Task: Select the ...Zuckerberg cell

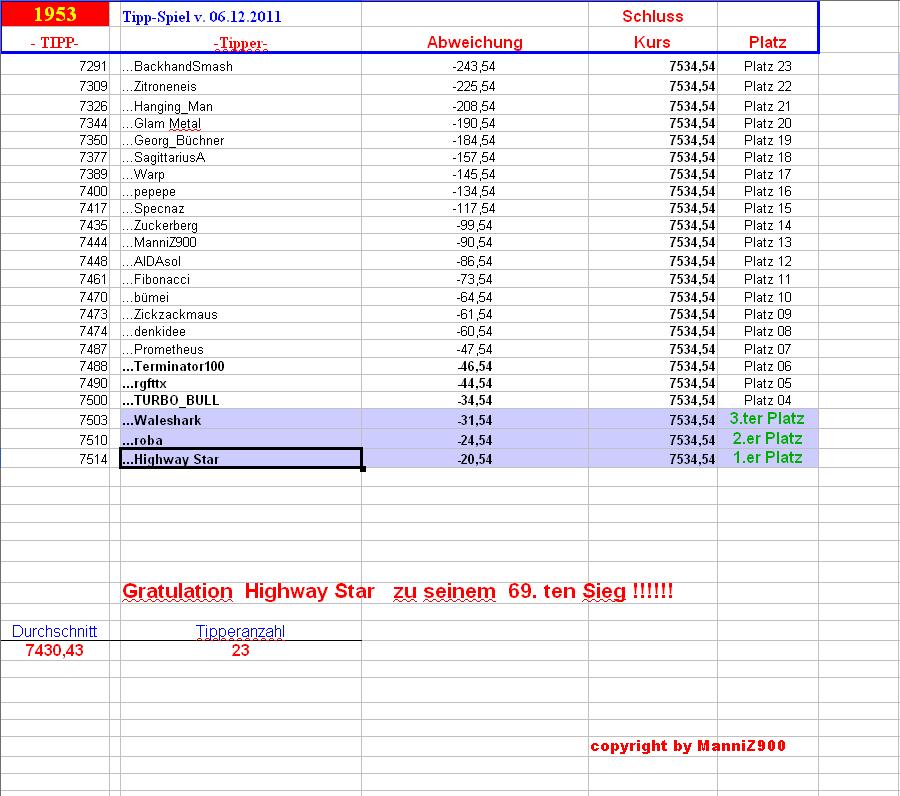Action: (240, 225)
